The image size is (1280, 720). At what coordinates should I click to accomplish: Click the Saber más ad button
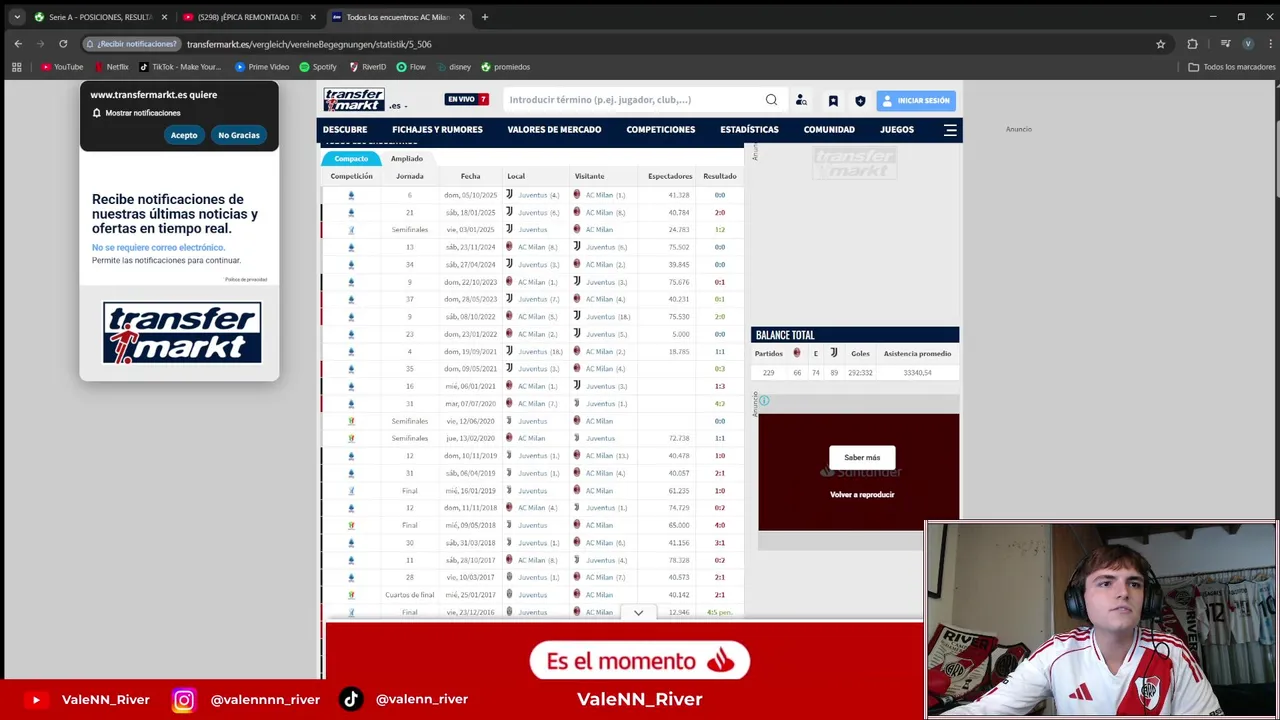click(862, 458)
